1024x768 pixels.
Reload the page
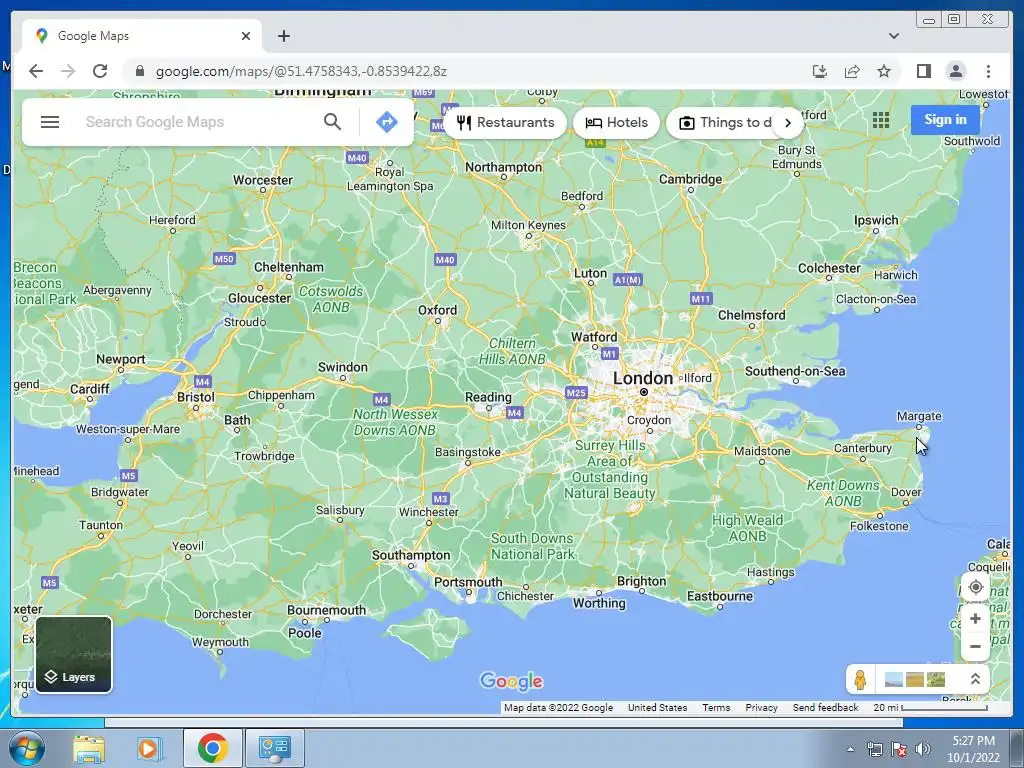pos(100,71)
